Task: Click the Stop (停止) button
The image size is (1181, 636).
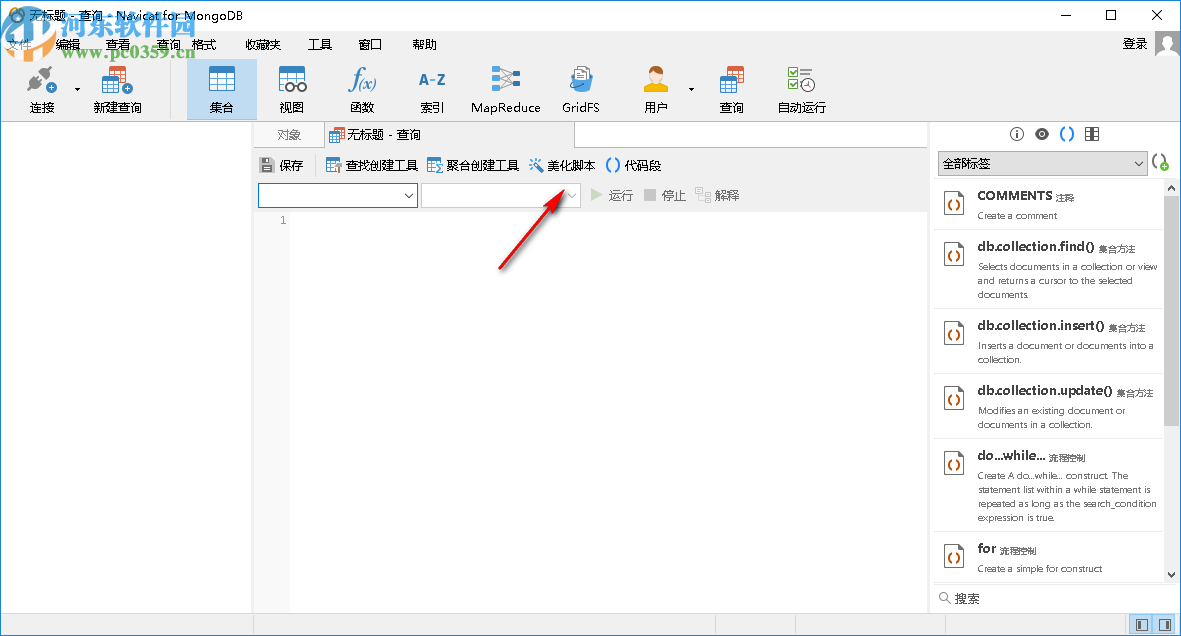Action: 664,195
